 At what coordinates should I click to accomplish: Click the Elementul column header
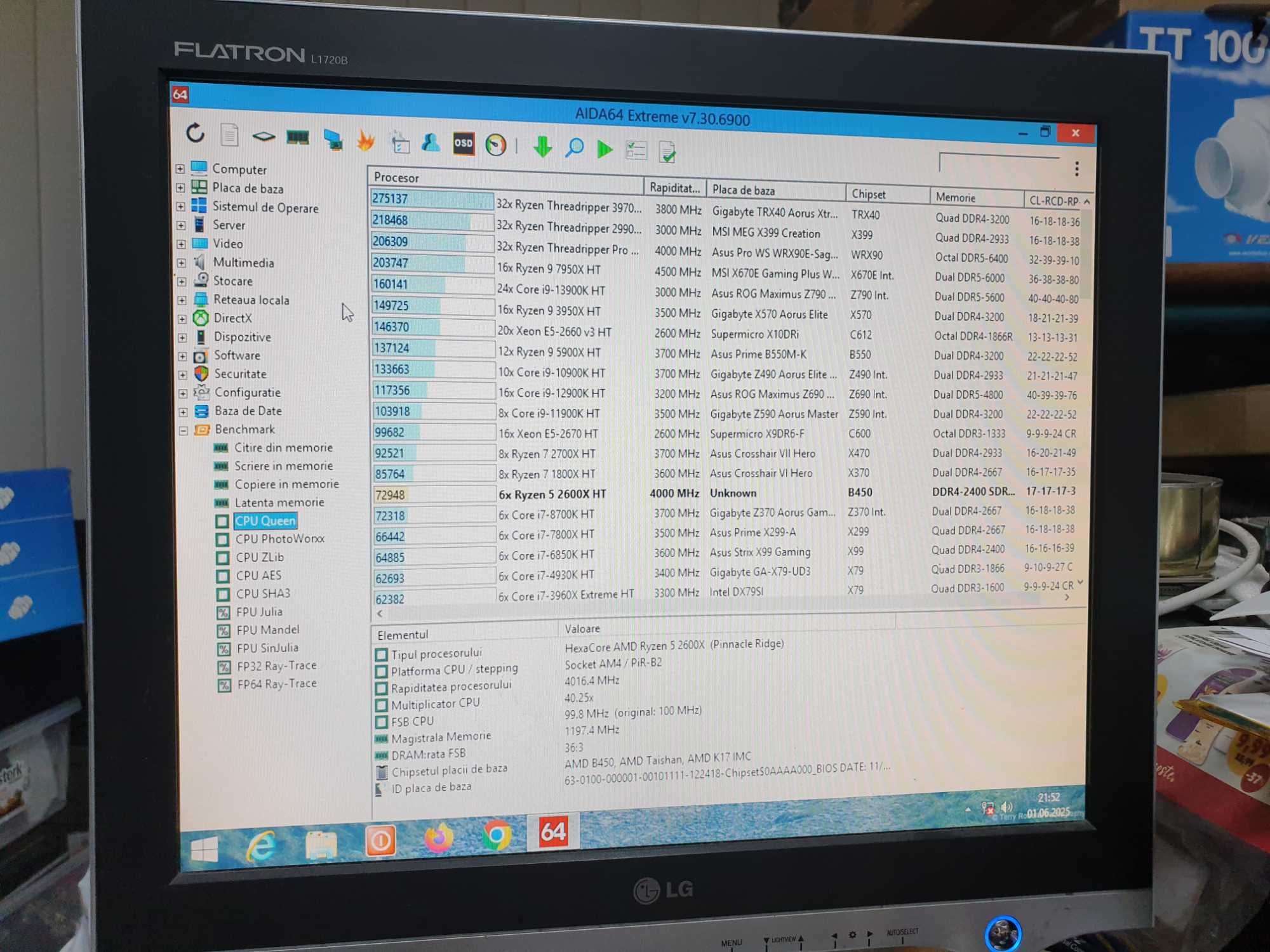(x=464, y=634)
